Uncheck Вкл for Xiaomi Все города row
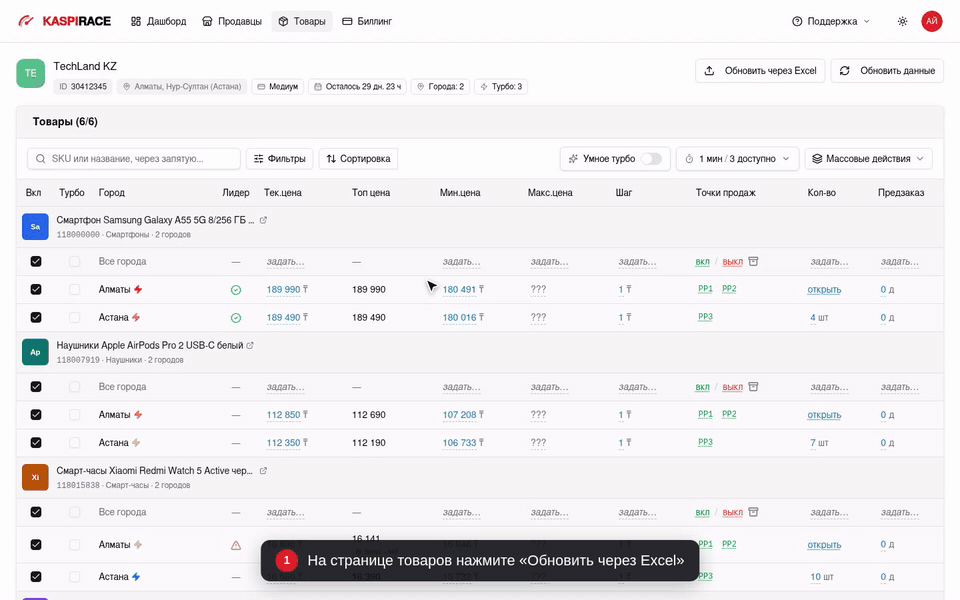This screenshot has height=600, width=960. [x=36, y=512]
